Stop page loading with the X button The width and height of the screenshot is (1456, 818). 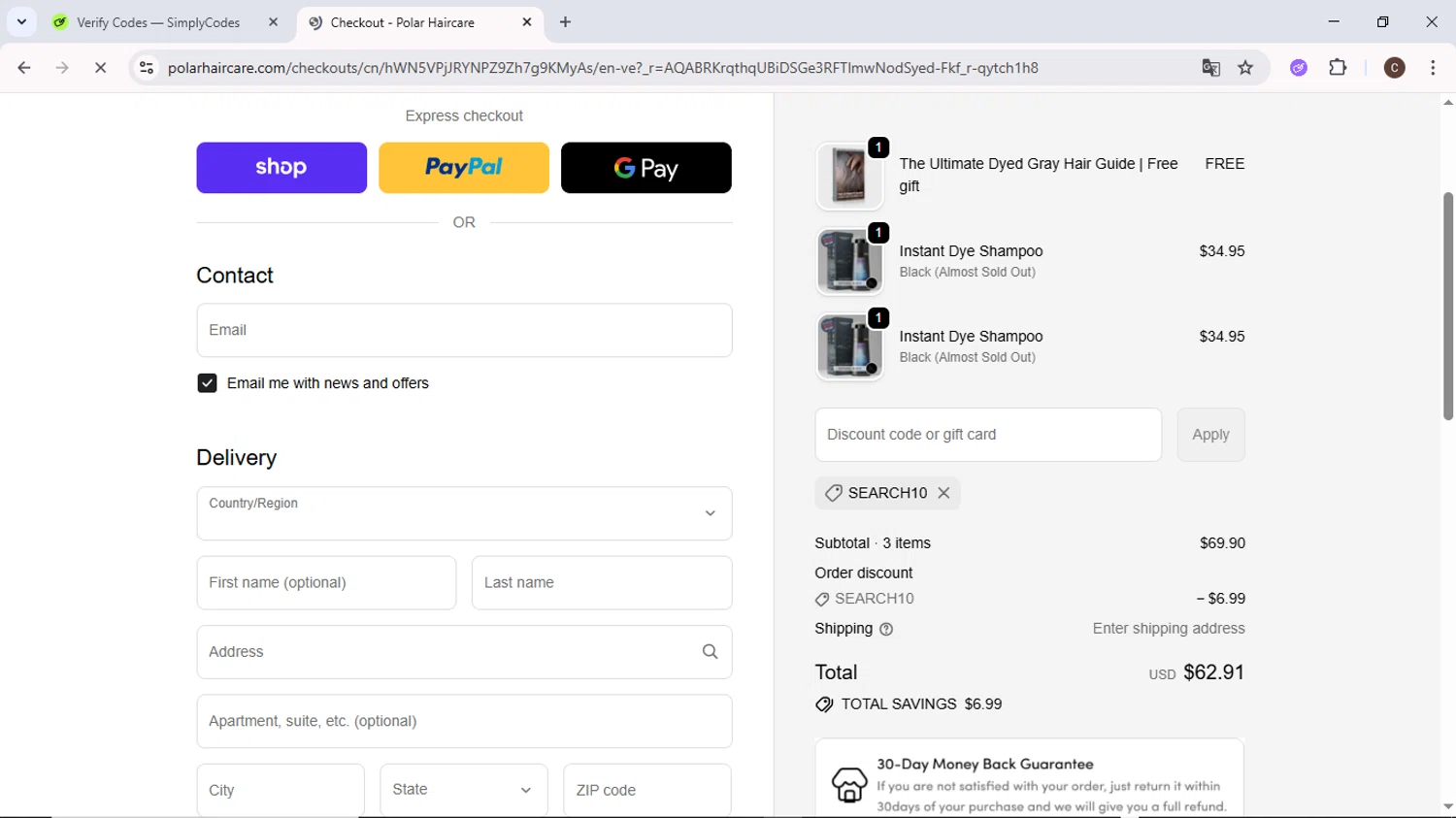pyautogui.click(x=100, y=68)
